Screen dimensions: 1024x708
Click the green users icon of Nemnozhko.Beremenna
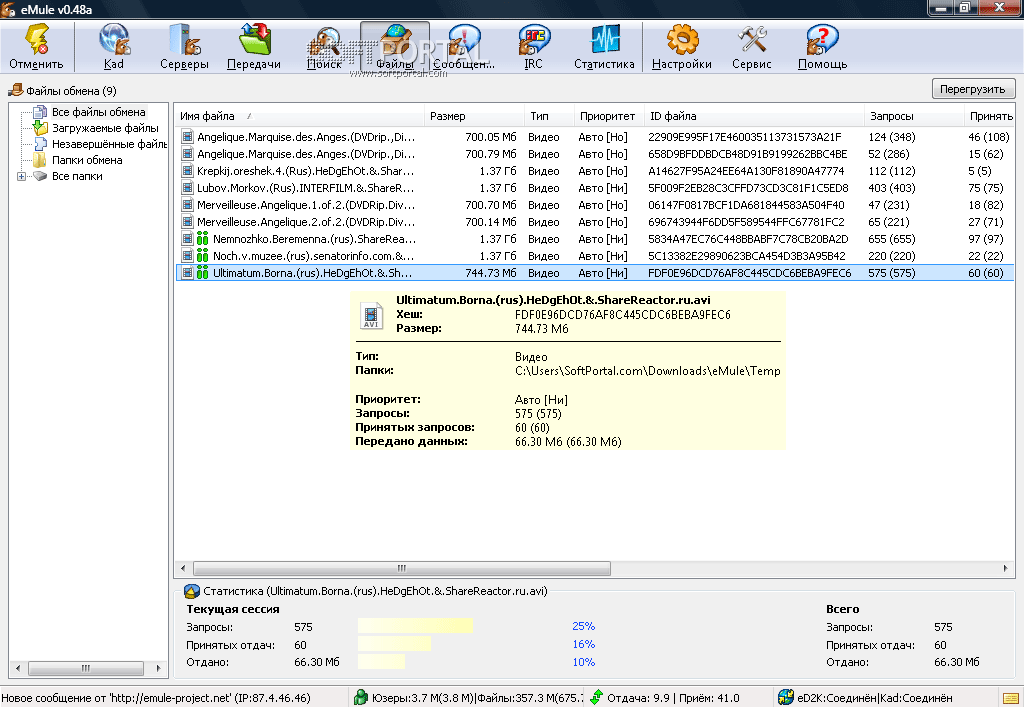coord(202,239)
